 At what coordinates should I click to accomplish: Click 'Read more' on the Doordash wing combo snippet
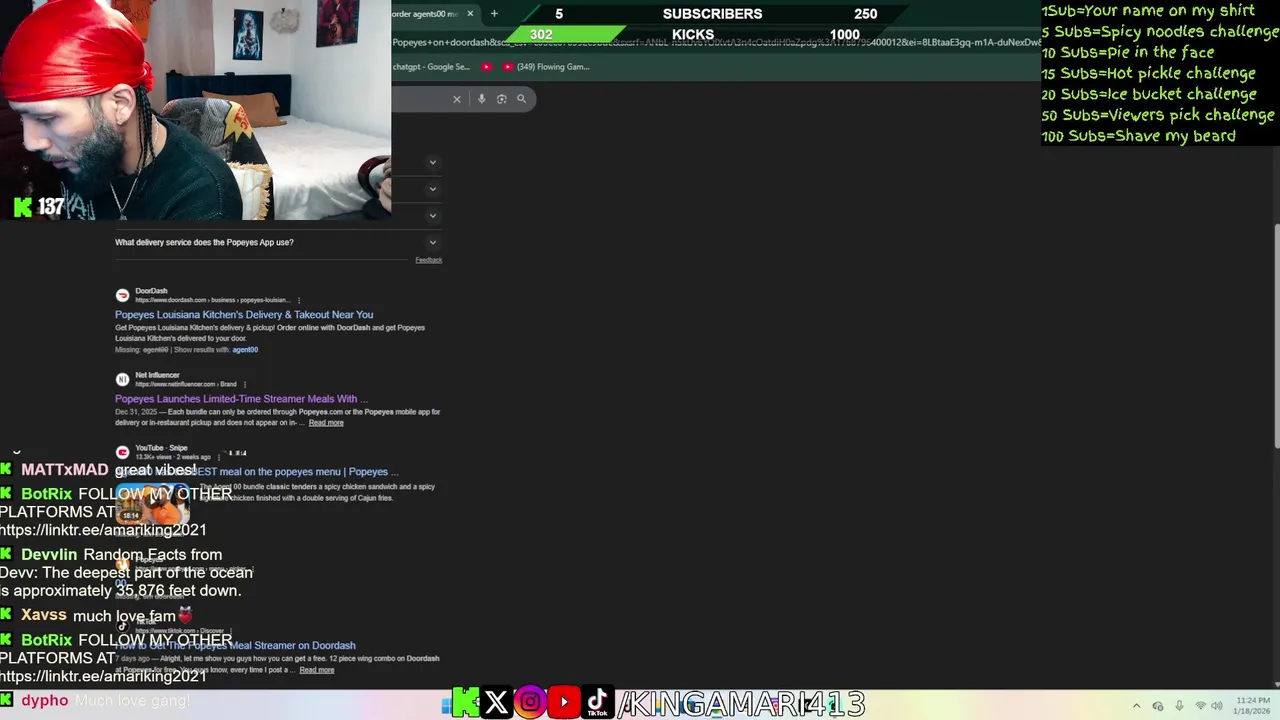[x=316, y=670]
